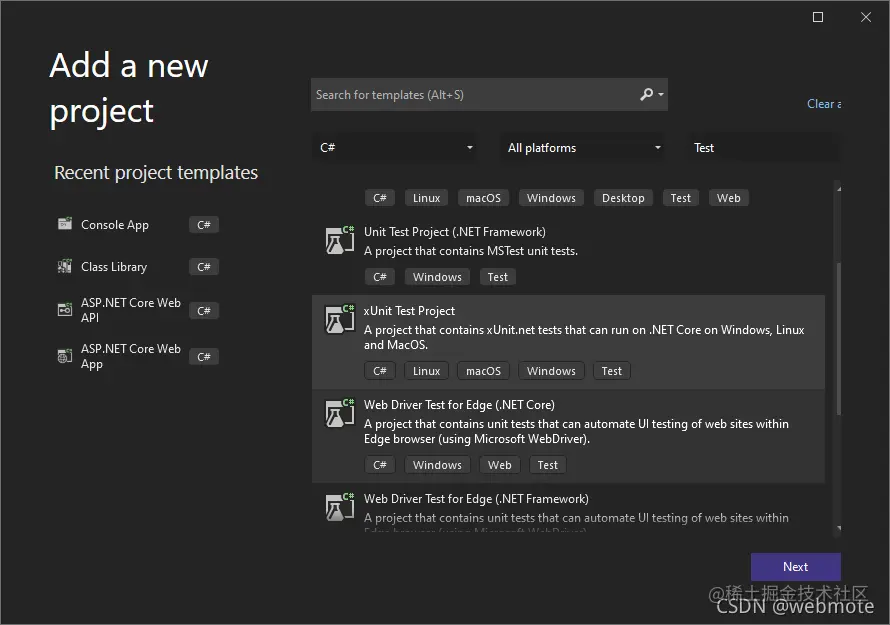Click Test tag under xUnit Test Project

point(611,371)
